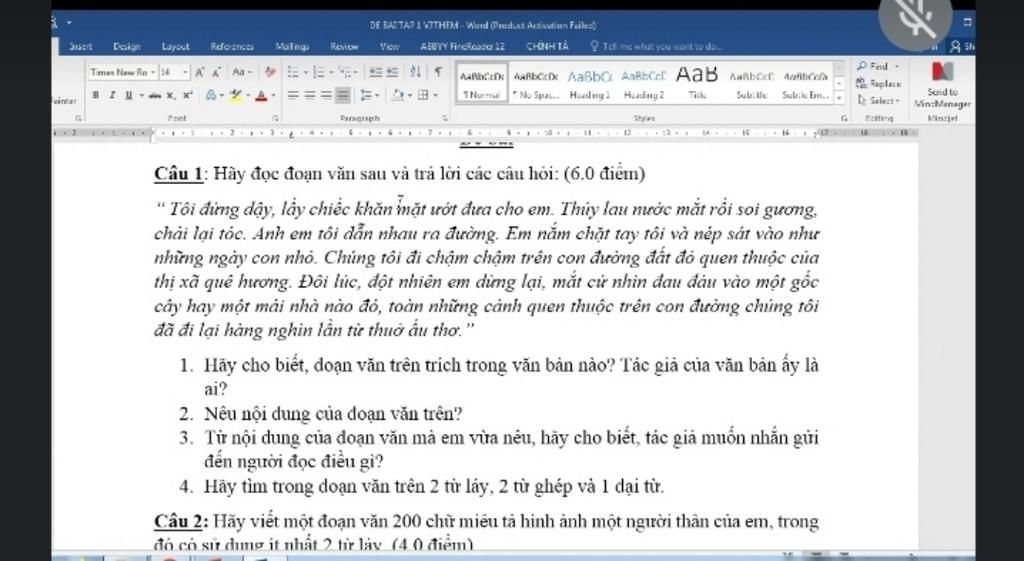This screenshot has height=561, width=1024.
Task: Expand underline style options arrow
Action: [x=140, y=95]
